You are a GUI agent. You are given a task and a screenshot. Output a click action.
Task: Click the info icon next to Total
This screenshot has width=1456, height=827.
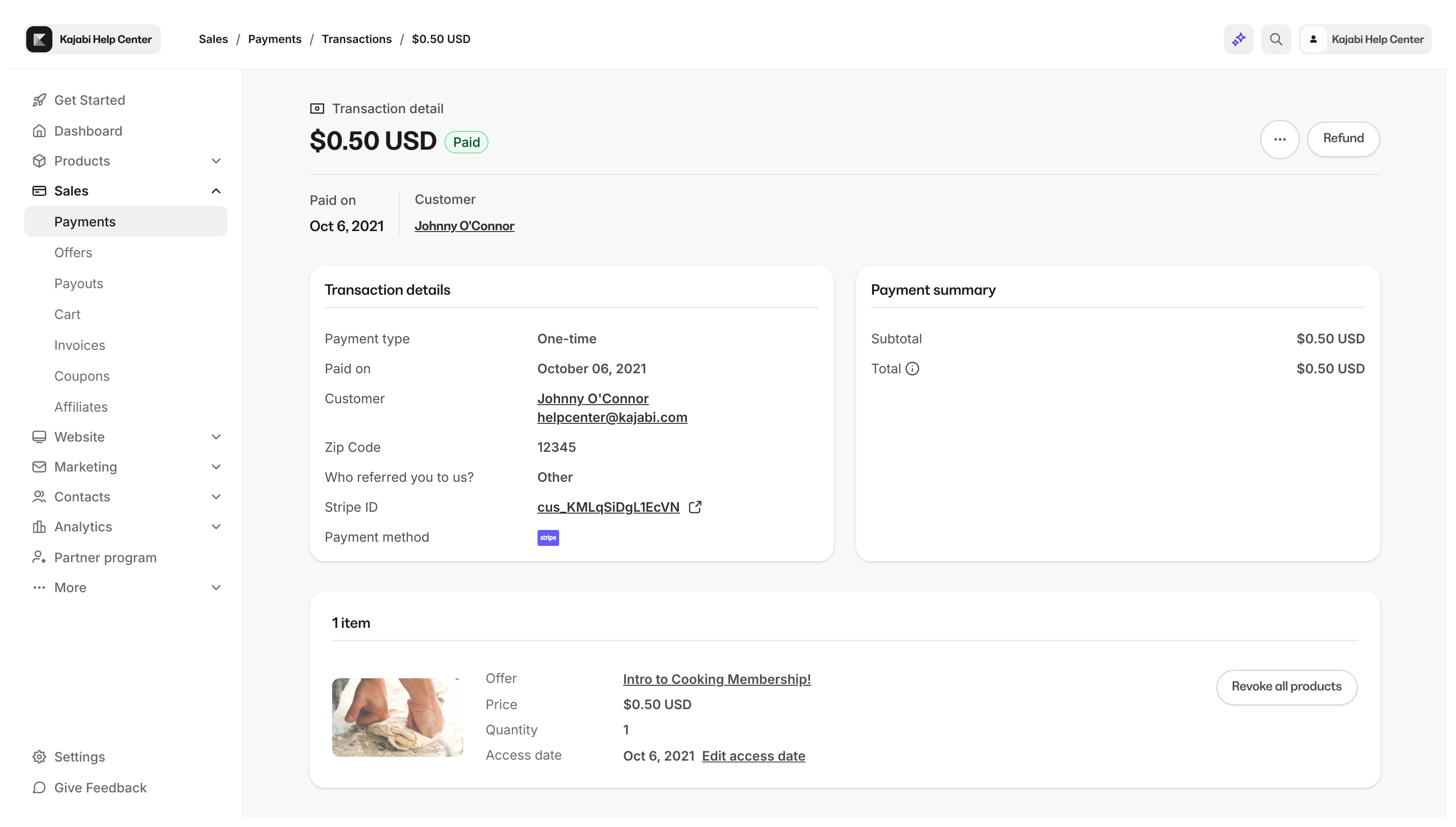(912, 368)
